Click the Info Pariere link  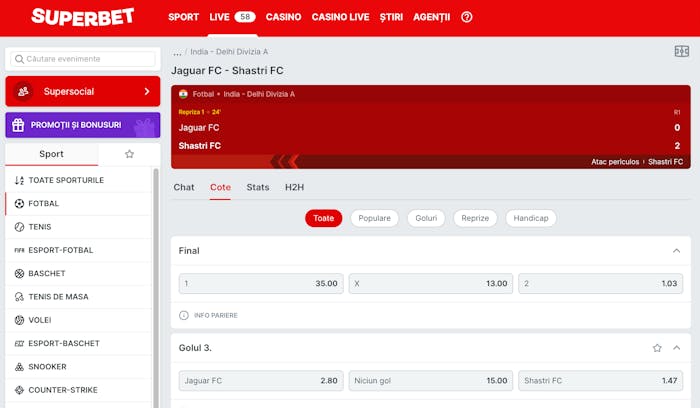tap(216, 316)
